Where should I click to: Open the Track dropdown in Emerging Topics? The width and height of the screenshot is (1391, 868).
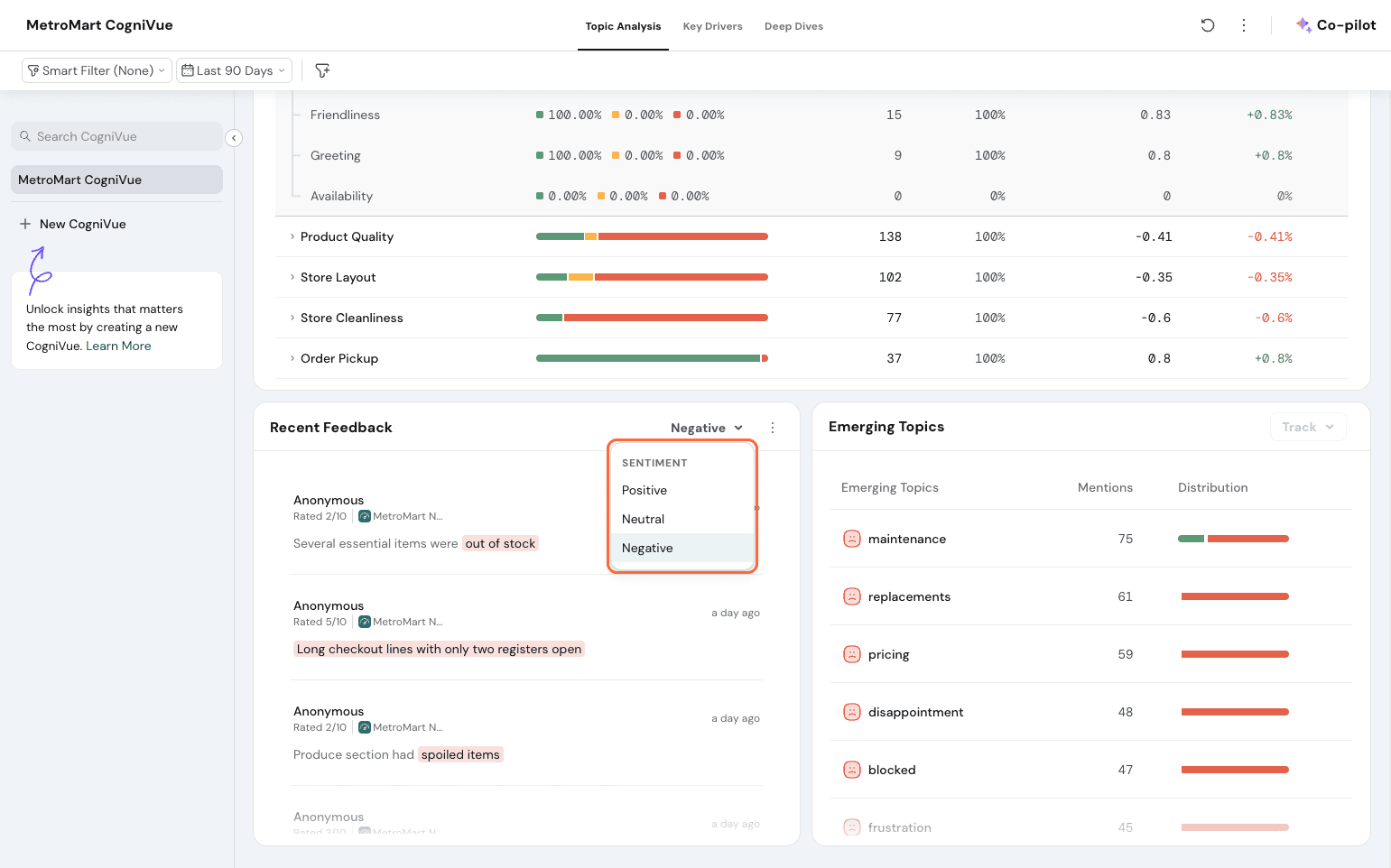coord(1307,427)
